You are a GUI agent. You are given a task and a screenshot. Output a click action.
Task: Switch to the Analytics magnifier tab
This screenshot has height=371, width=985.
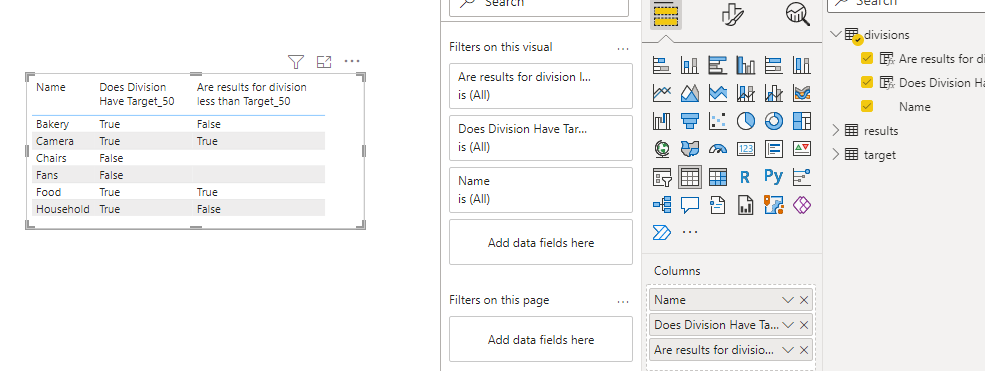pyautogui.click(x=798, y=14)
